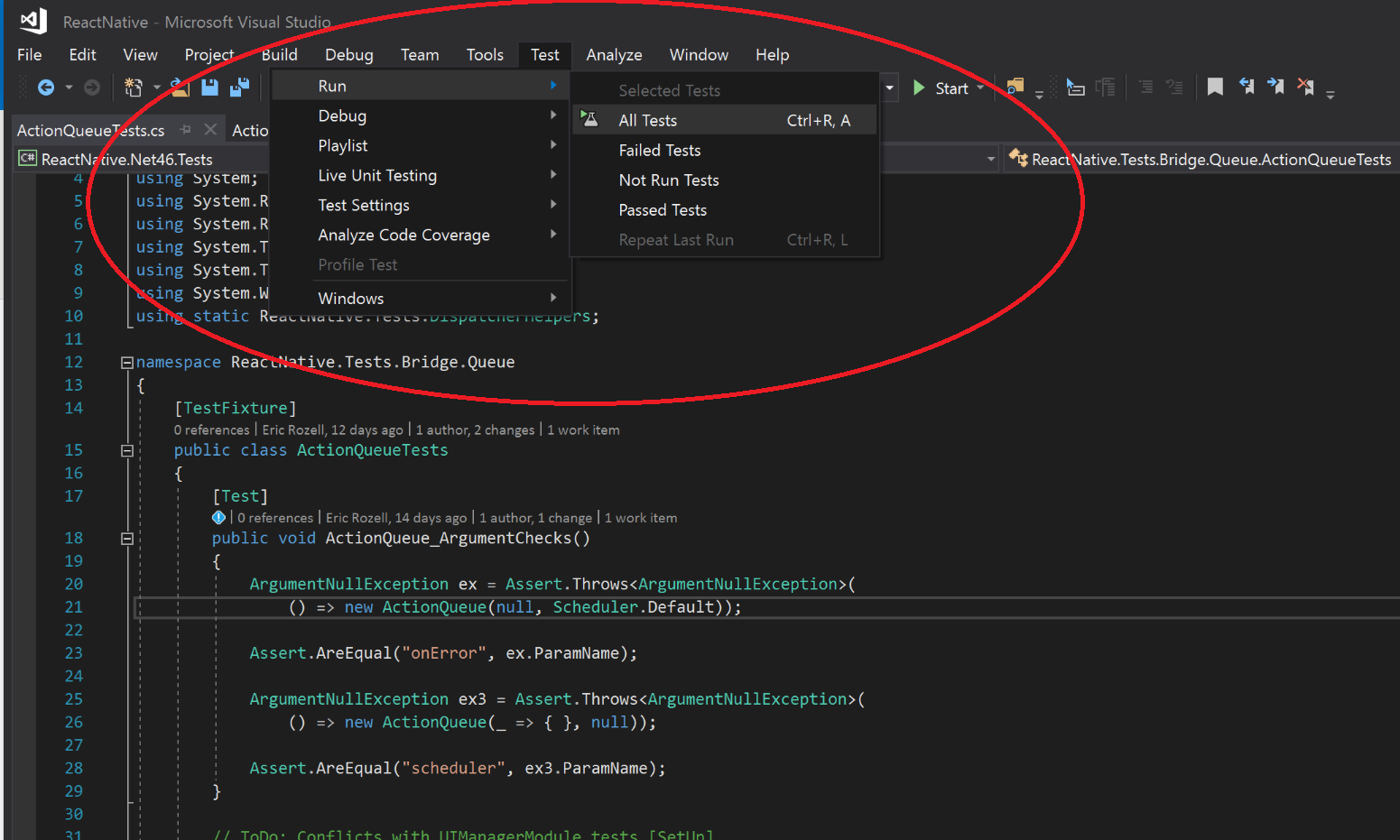
Task: Click '1 author, 2 changes' CodeLens link
Action: (475, 430)
